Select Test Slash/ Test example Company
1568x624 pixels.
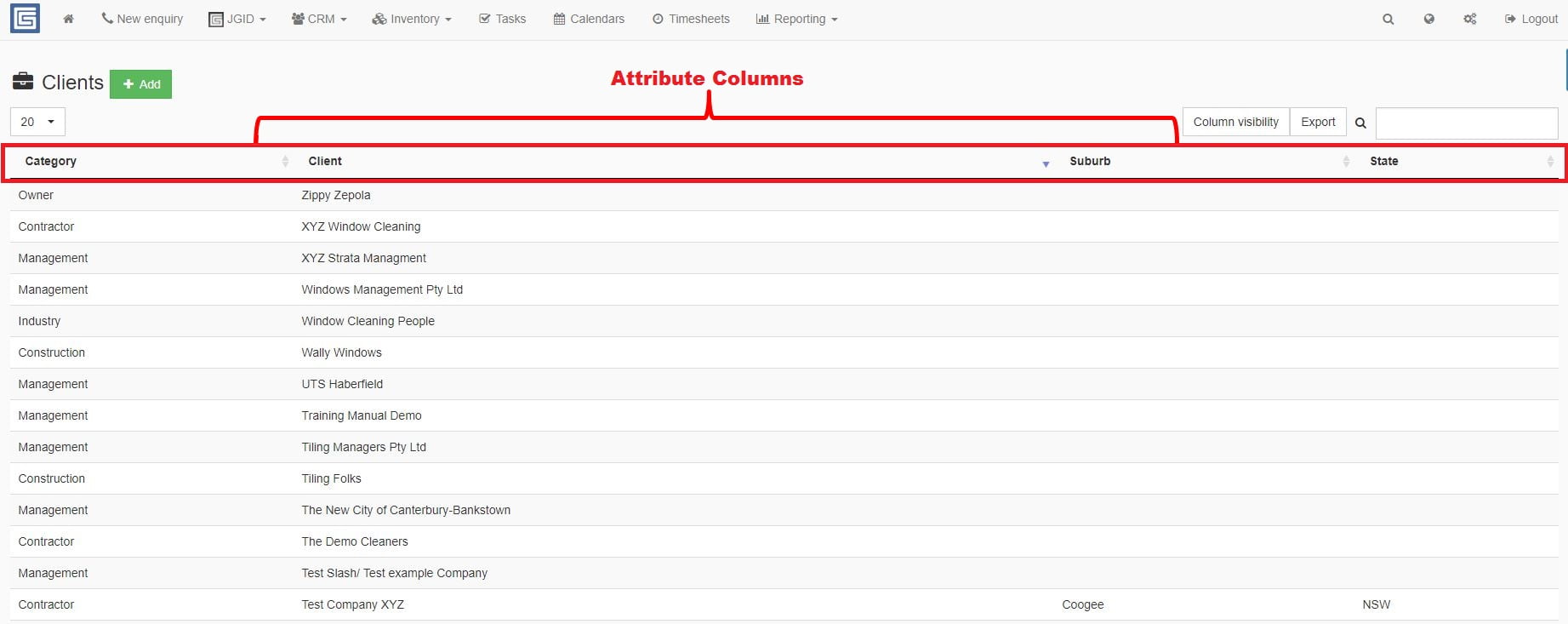394,573
